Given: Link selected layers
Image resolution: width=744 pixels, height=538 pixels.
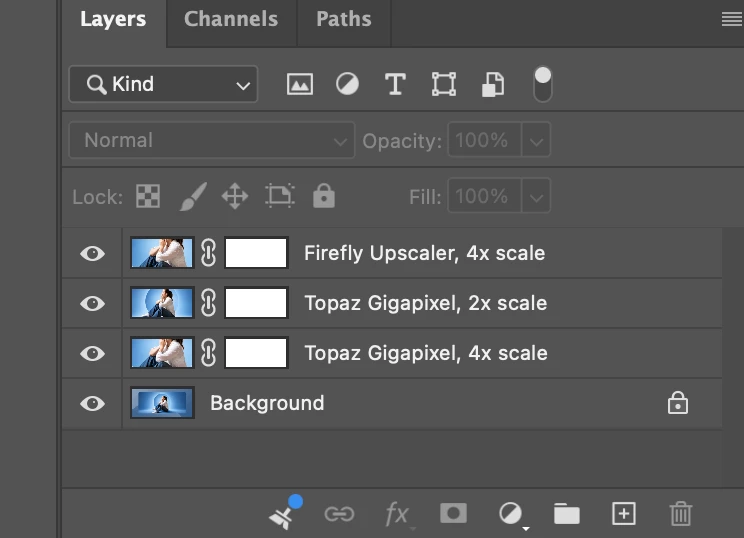Looking at the screenshot, I should [339, 514].
